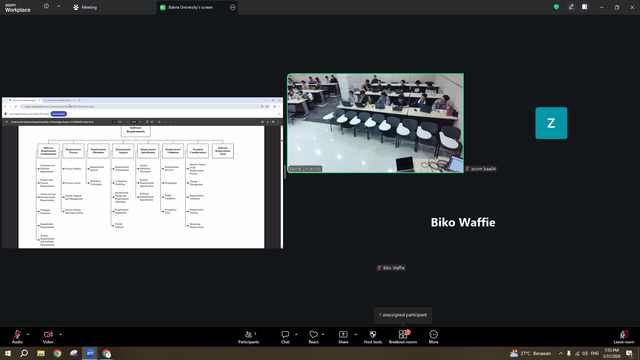Viewport: 640px width, 360px height.
Task: Open Windows taskbar search
Action: [24, 353]
